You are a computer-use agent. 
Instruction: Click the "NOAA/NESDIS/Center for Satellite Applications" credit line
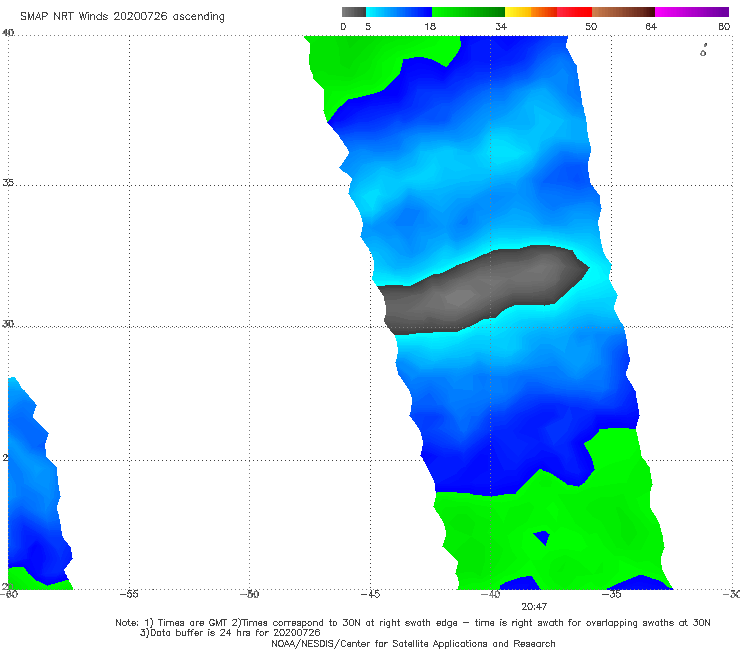[x=413, y=643]
